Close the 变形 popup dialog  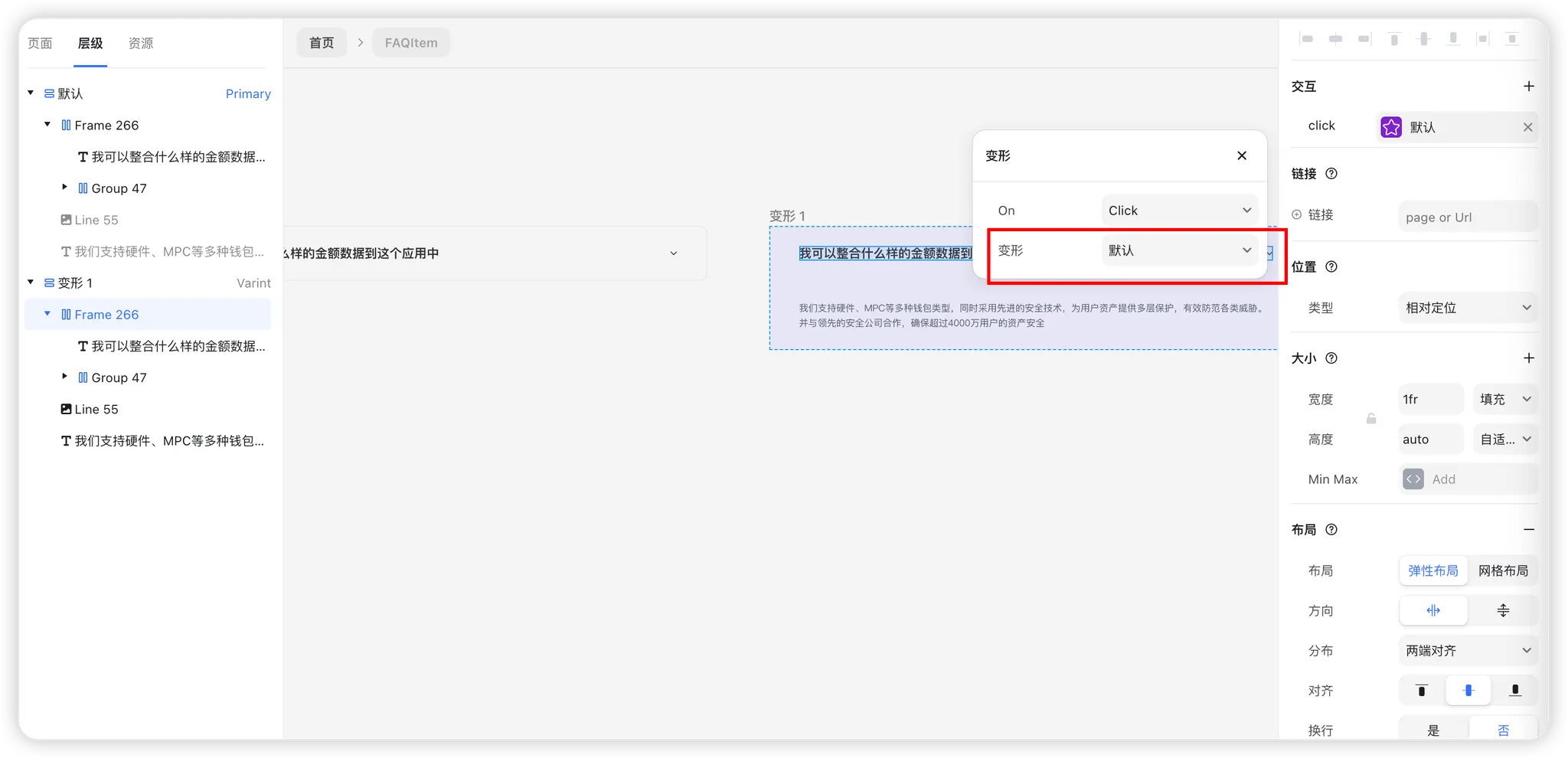pyautogui.click(x=1241, y=155)
